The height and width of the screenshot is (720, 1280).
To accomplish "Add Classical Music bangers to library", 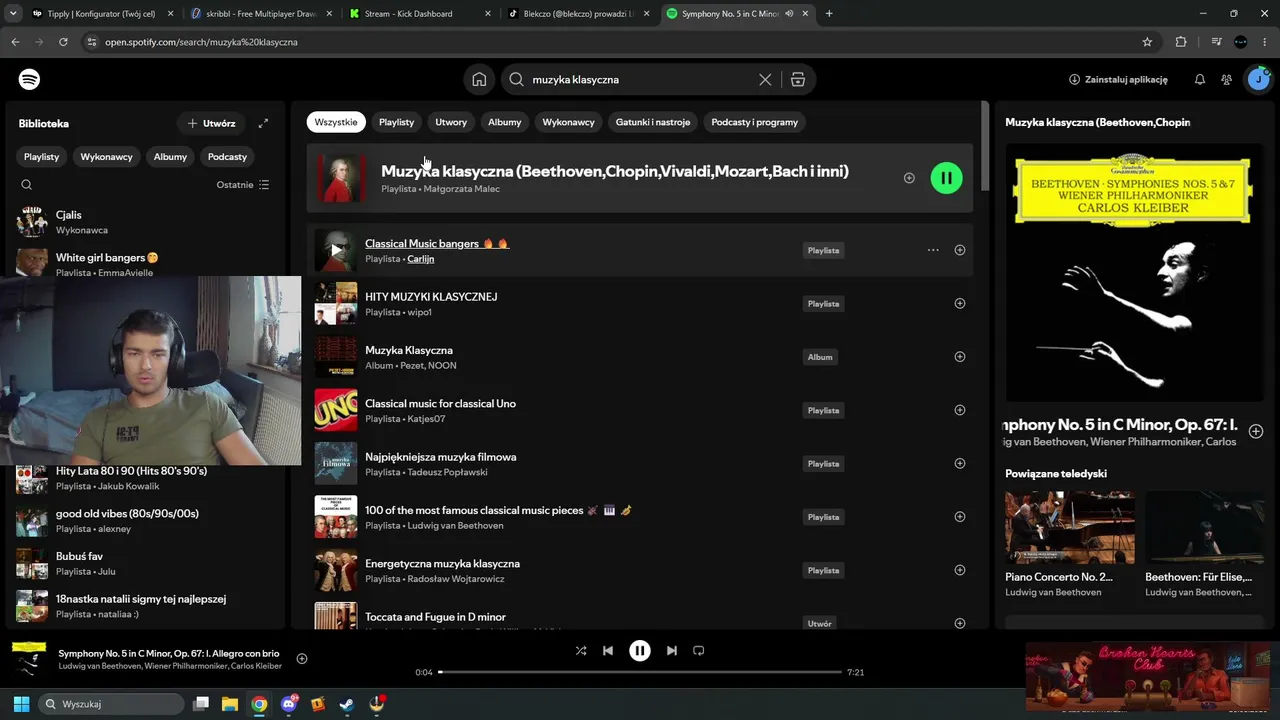I will point(960,250).
